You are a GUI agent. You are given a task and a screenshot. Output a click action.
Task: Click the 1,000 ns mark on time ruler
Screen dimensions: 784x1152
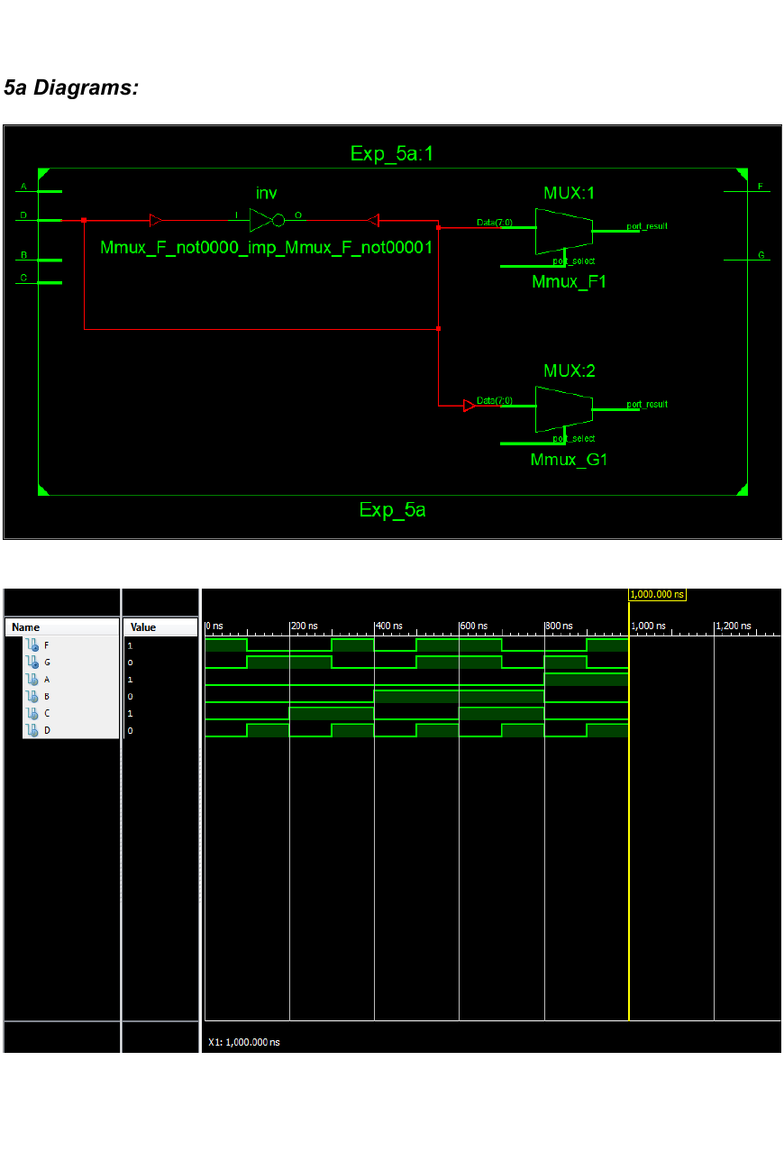[648, 626]
